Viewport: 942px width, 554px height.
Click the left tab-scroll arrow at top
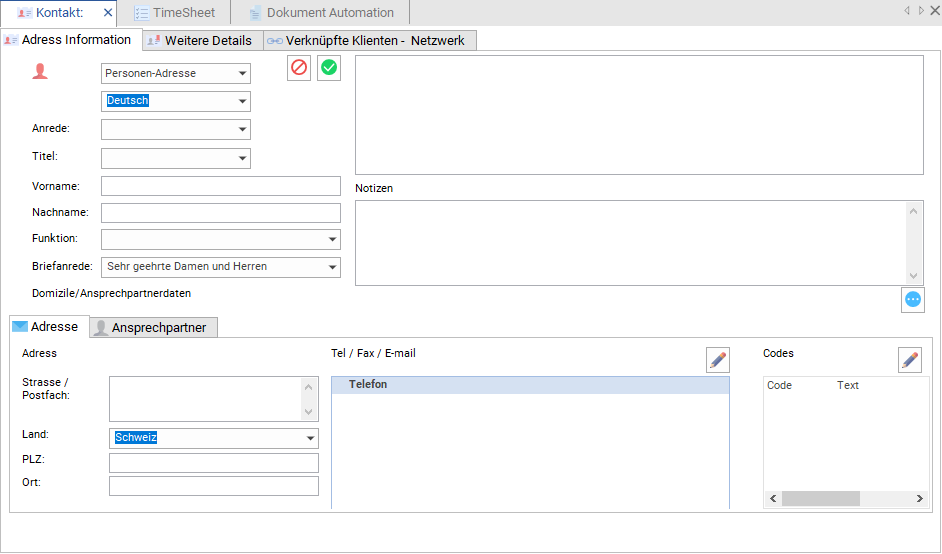(907, 10)
